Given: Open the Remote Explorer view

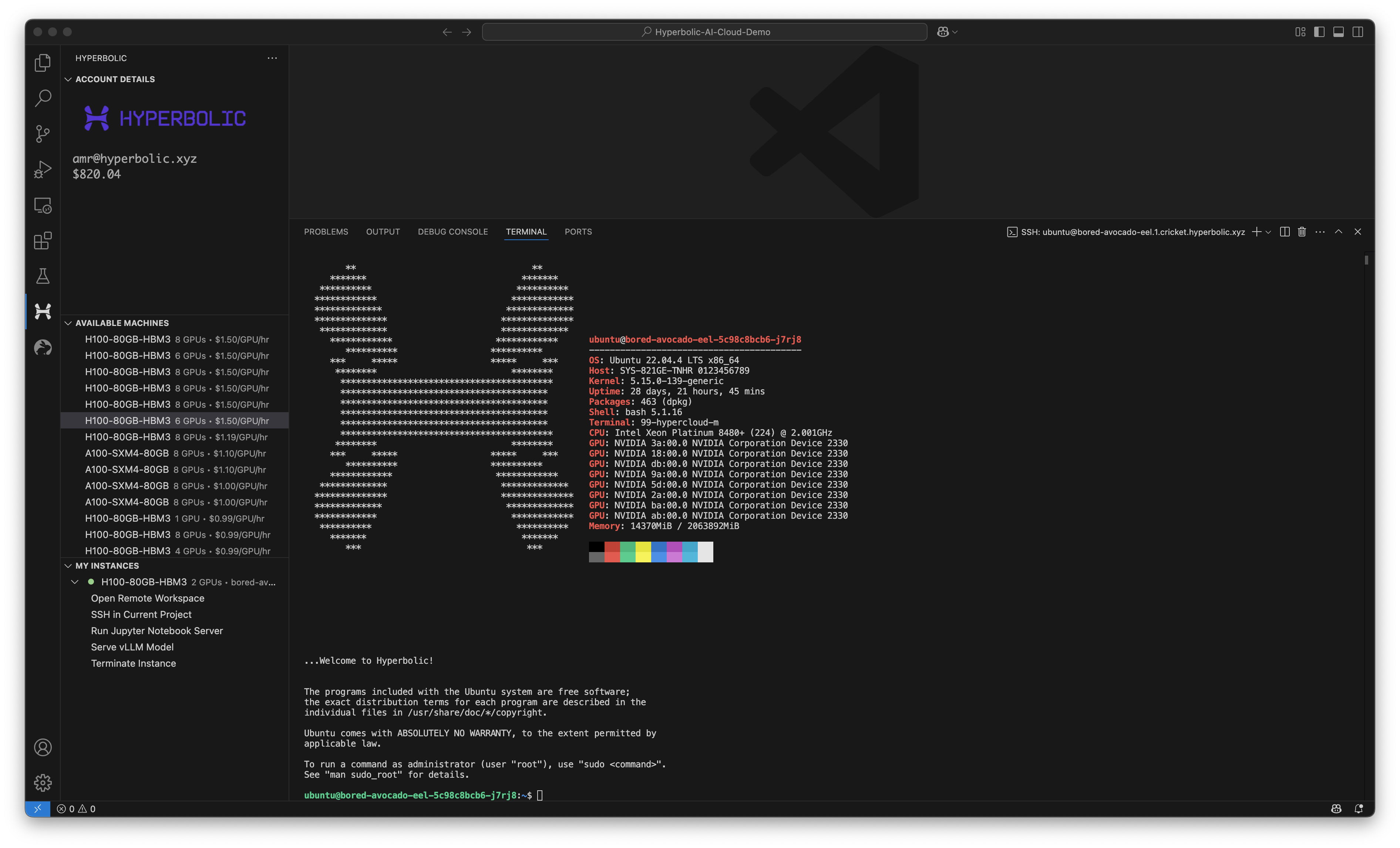Looking at the screenshot, I should [43, 205].
